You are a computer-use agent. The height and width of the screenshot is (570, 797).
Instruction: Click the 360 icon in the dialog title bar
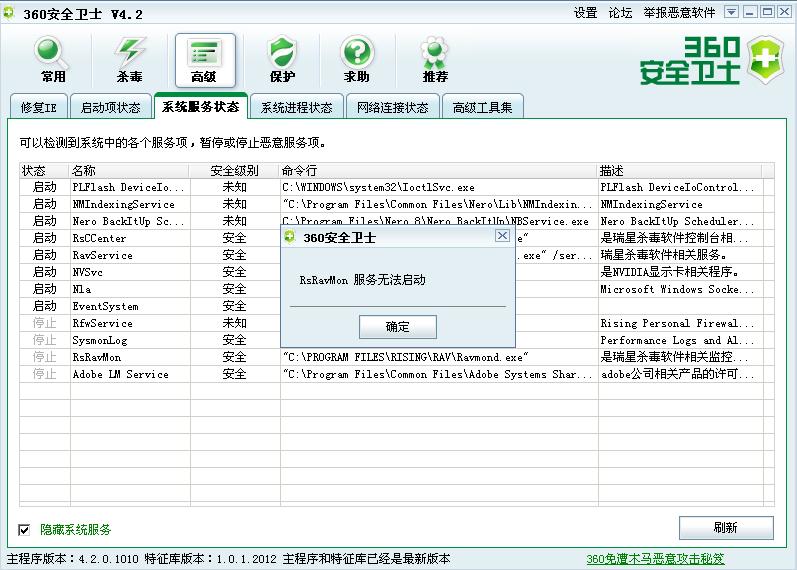(290, 237)
